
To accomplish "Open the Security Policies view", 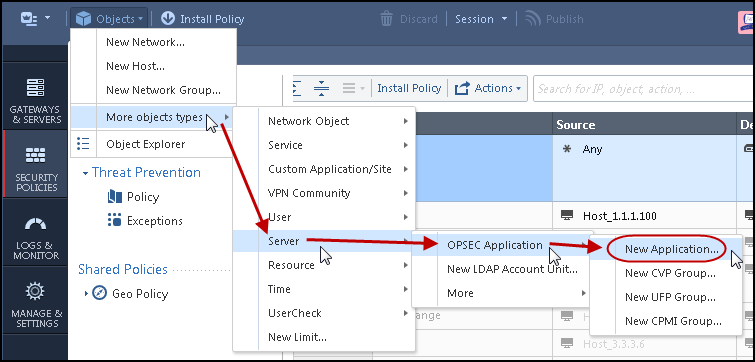I will tap(35, 168).
